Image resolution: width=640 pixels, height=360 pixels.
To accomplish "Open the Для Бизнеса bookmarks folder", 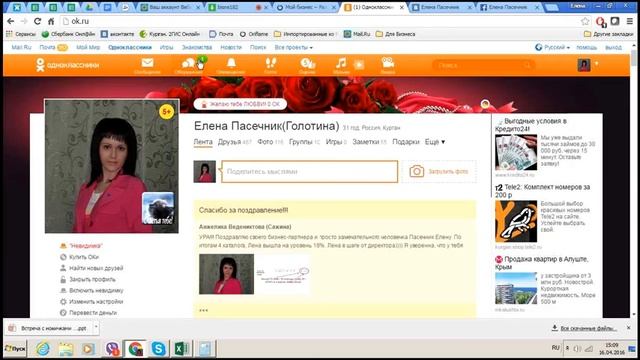I will tap(395, 34).
